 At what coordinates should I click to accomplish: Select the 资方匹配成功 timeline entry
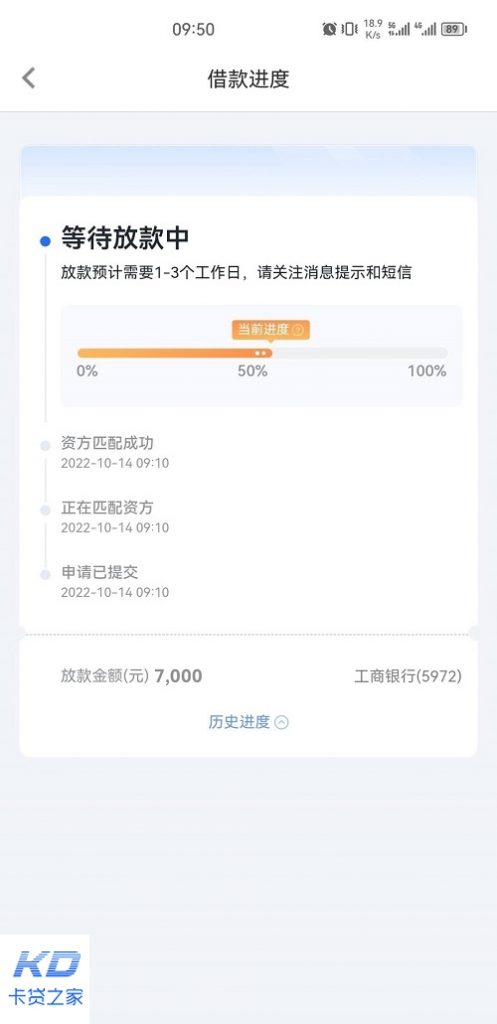tap(115, 453)
